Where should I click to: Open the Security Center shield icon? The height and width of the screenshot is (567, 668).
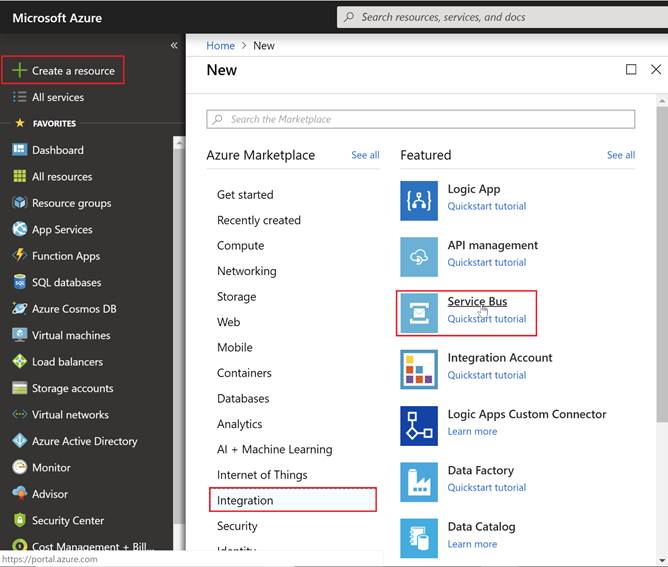(19, 520)
